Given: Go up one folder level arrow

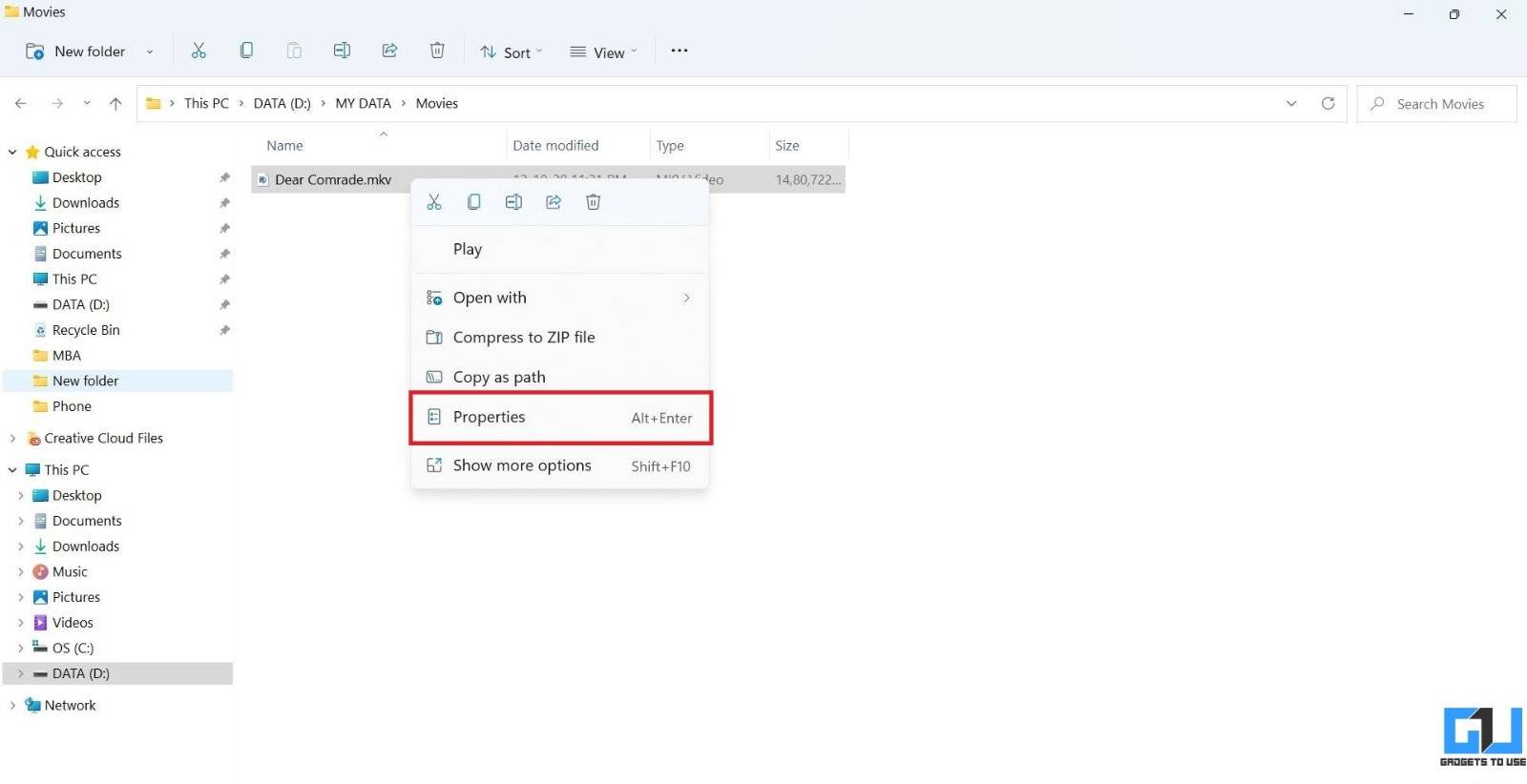Looking at the screenshot, I should [115, 103].
